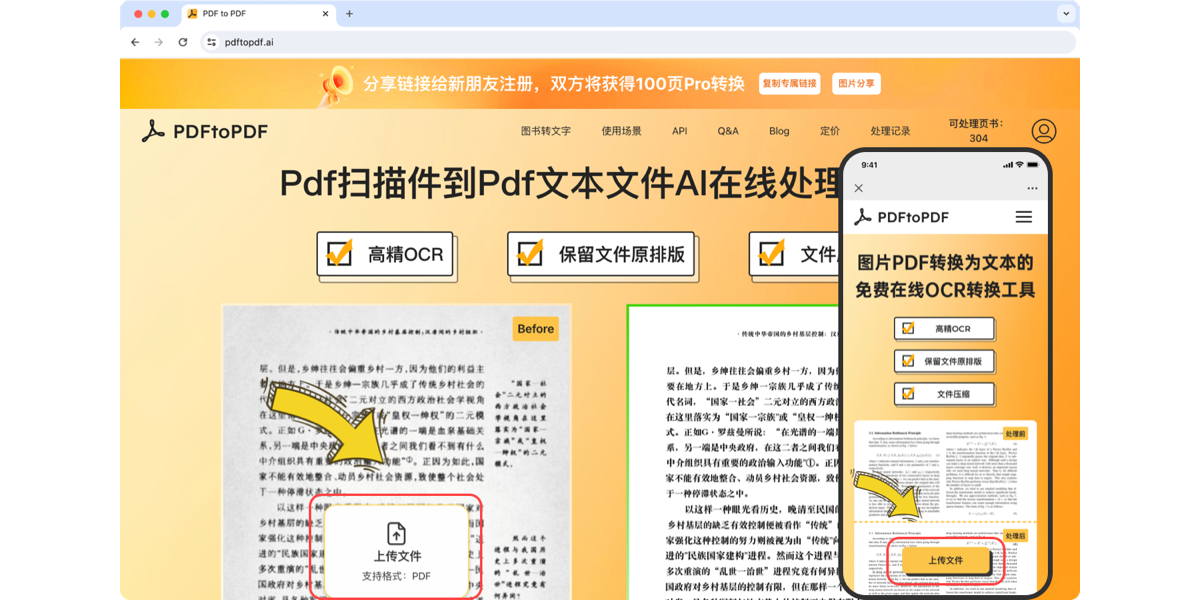Image resolution: width=1200 pixels, height=600 pixels.
Task: Open 定价 menu item
Action: tap(830, 131)
